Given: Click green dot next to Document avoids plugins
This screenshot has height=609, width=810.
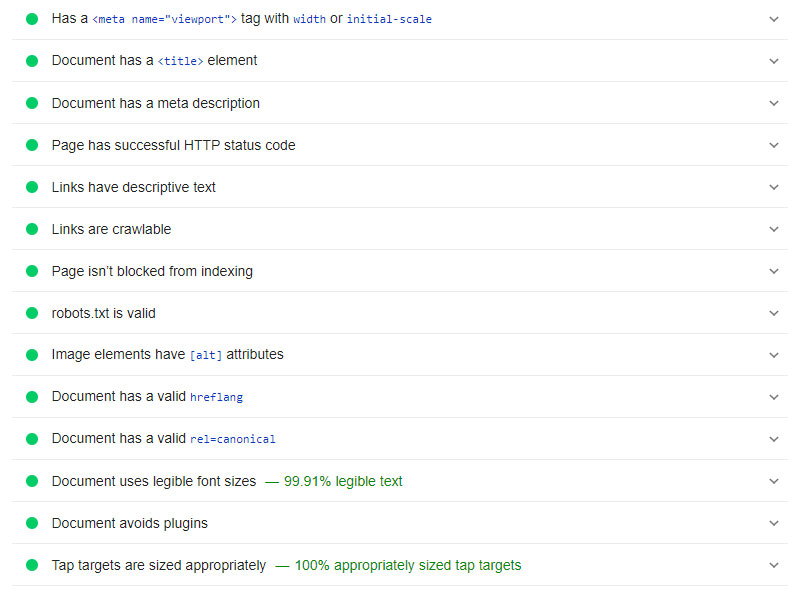Looking at the screenshot, I should (x=32, y=523).
